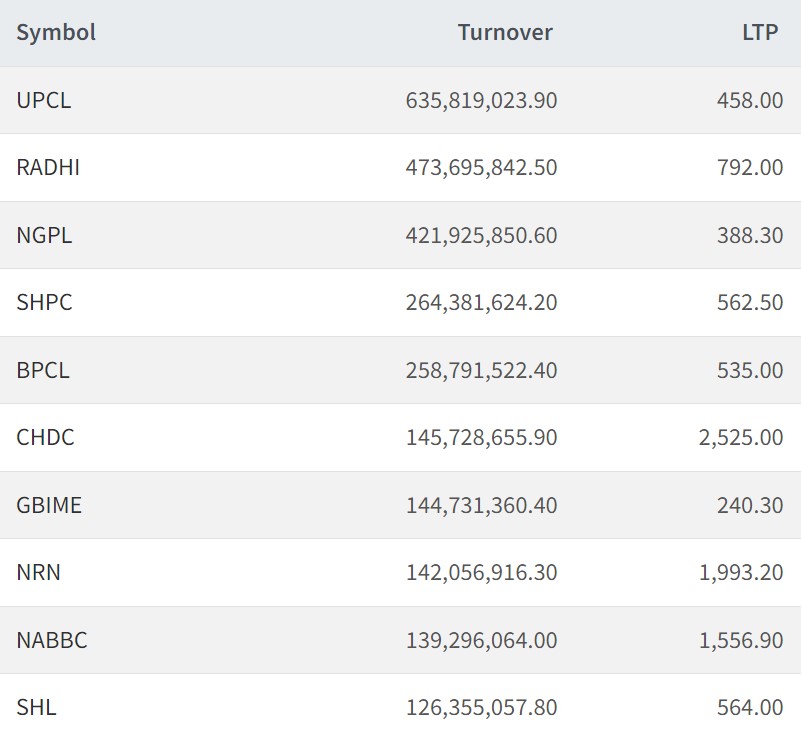Click UPCL turnover value 635,819,023.90

481,100
